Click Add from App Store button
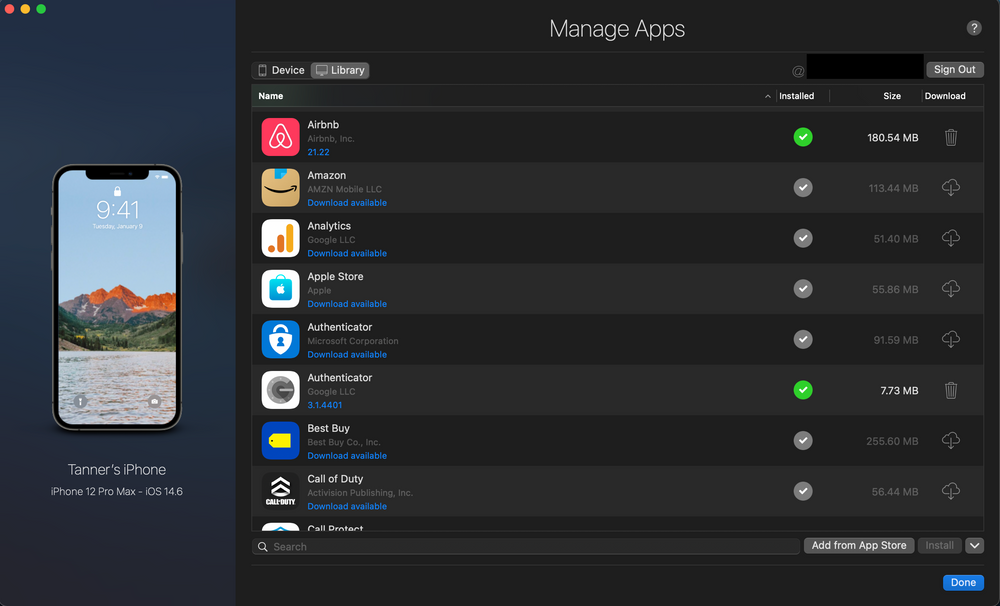 coord(859,545)
